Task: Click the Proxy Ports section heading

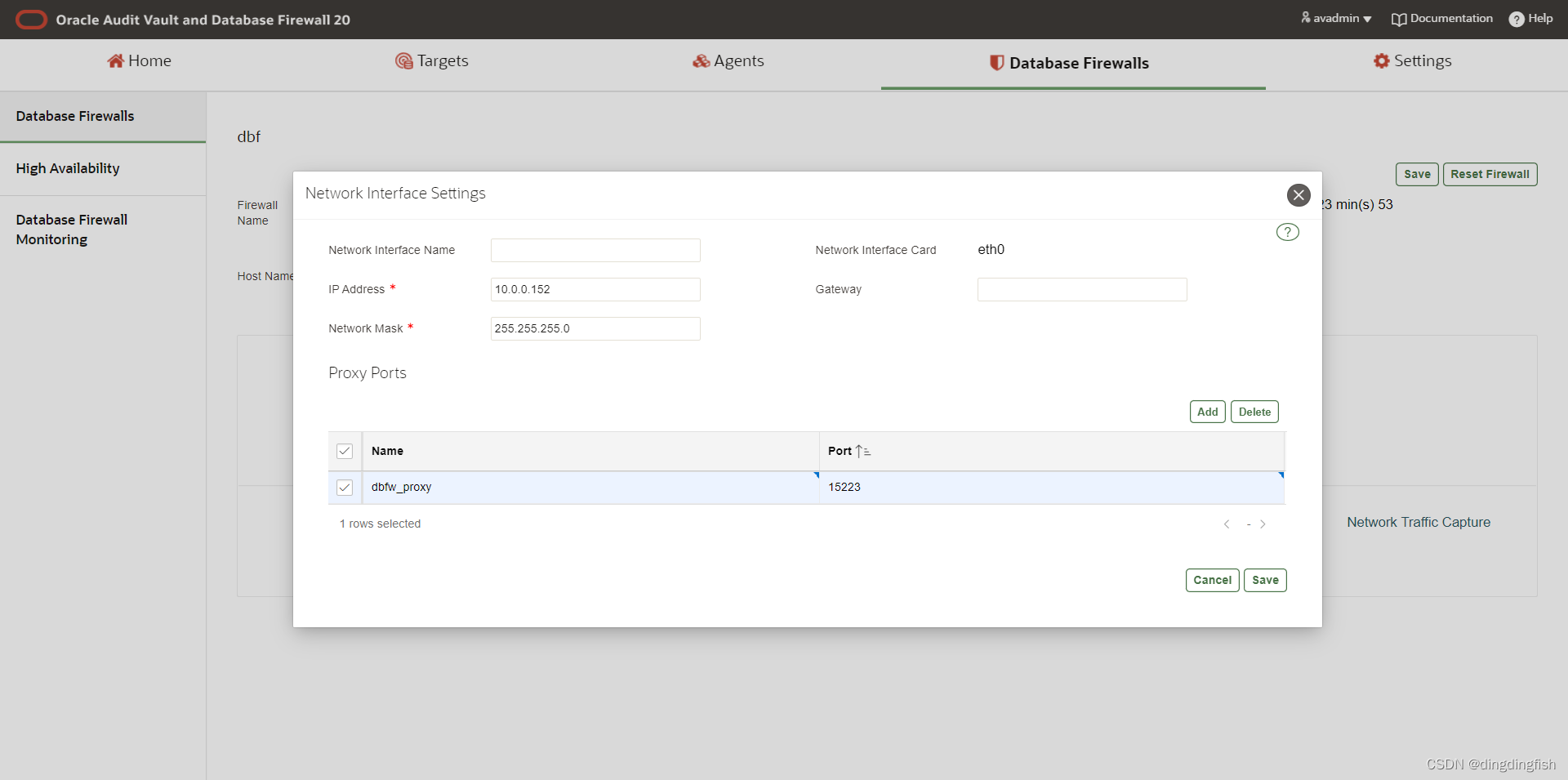Action: pyautogui.click(x=367, y=373)
